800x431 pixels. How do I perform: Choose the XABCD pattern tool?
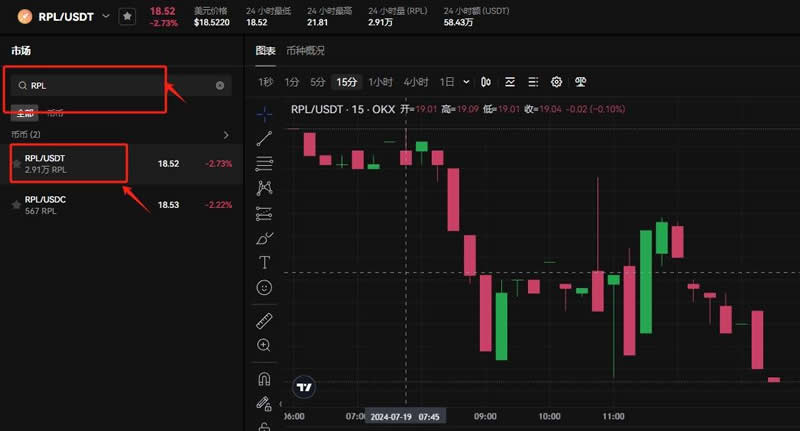click(264, 188)
